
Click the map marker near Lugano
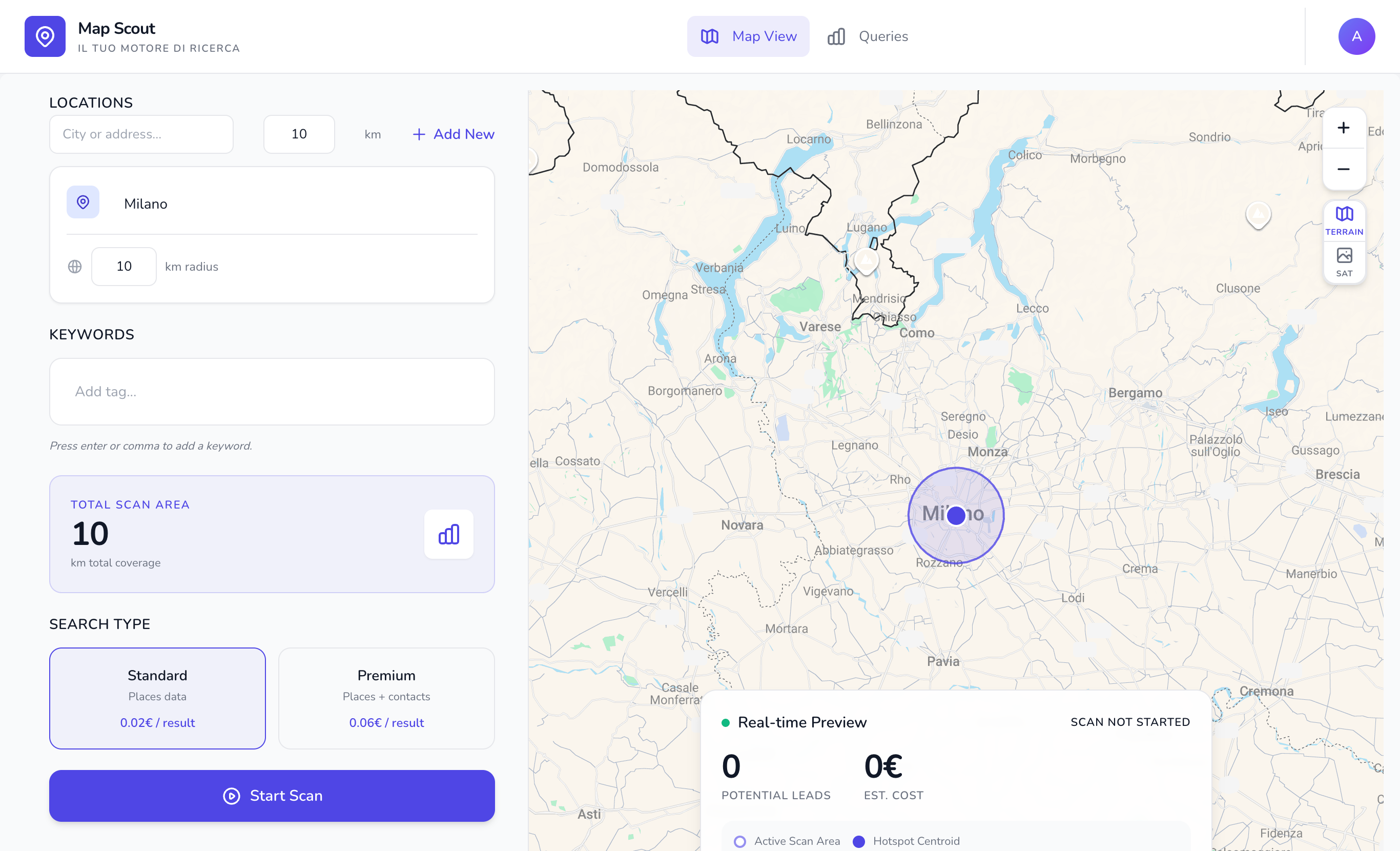866,260
